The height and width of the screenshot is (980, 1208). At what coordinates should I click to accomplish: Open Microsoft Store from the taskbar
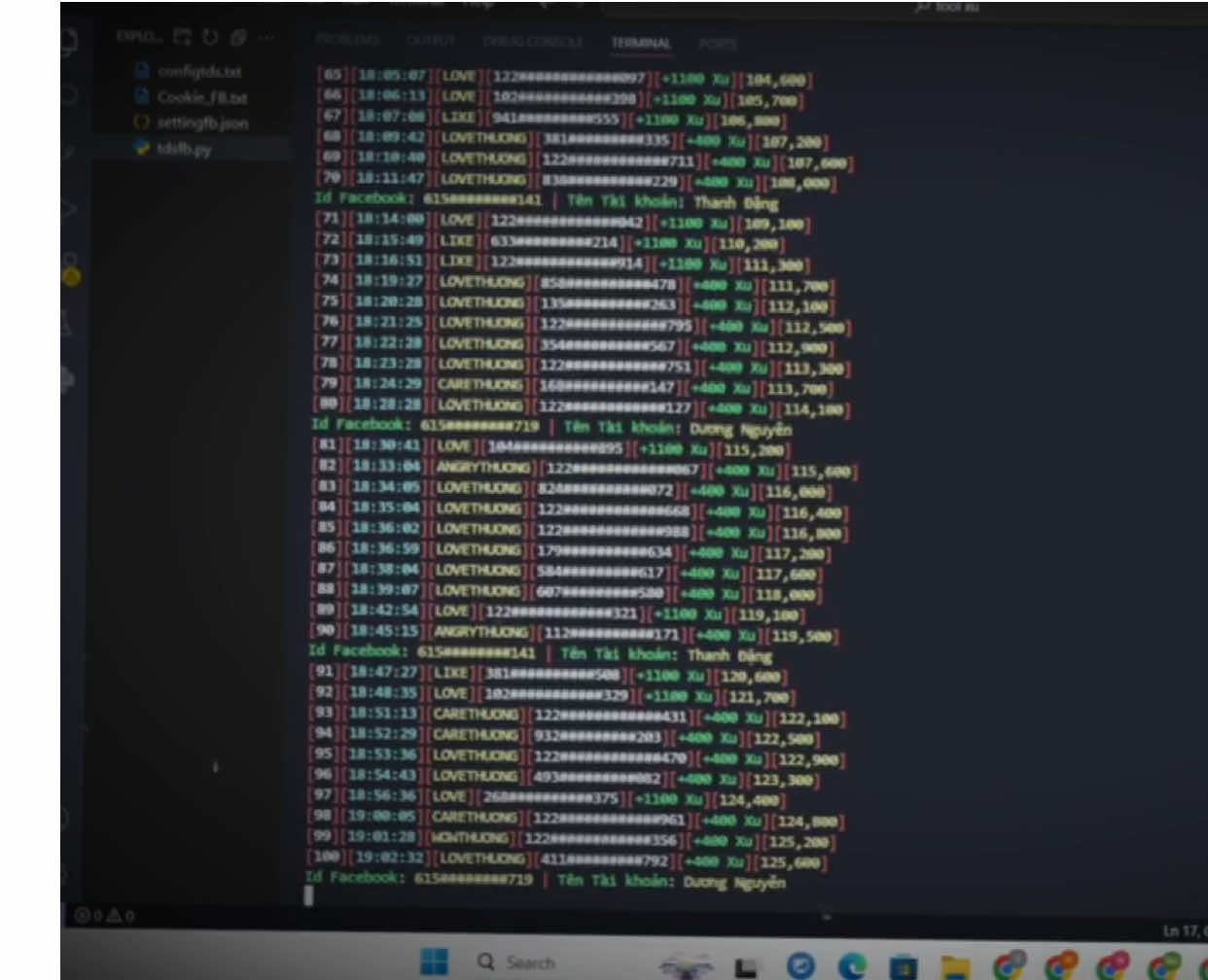(905, 967)
